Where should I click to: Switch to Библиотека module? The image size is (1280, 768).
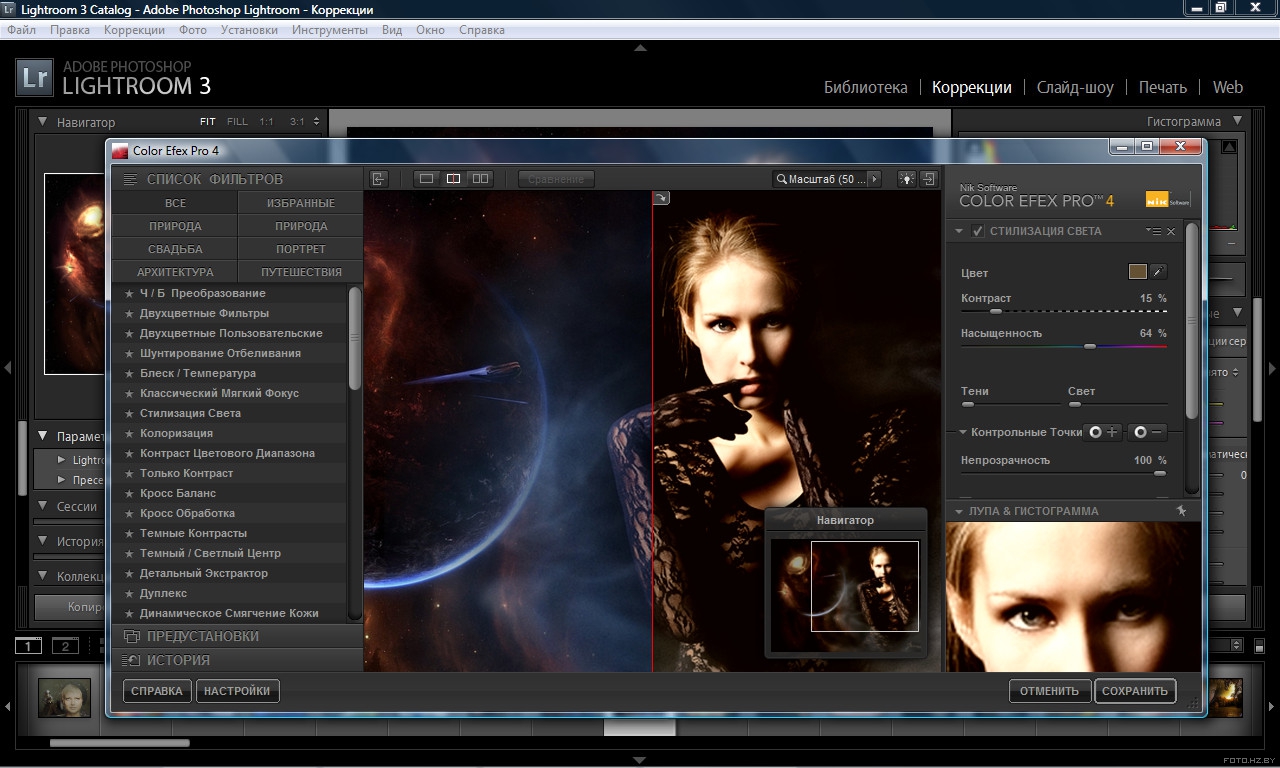coord(866,87)
